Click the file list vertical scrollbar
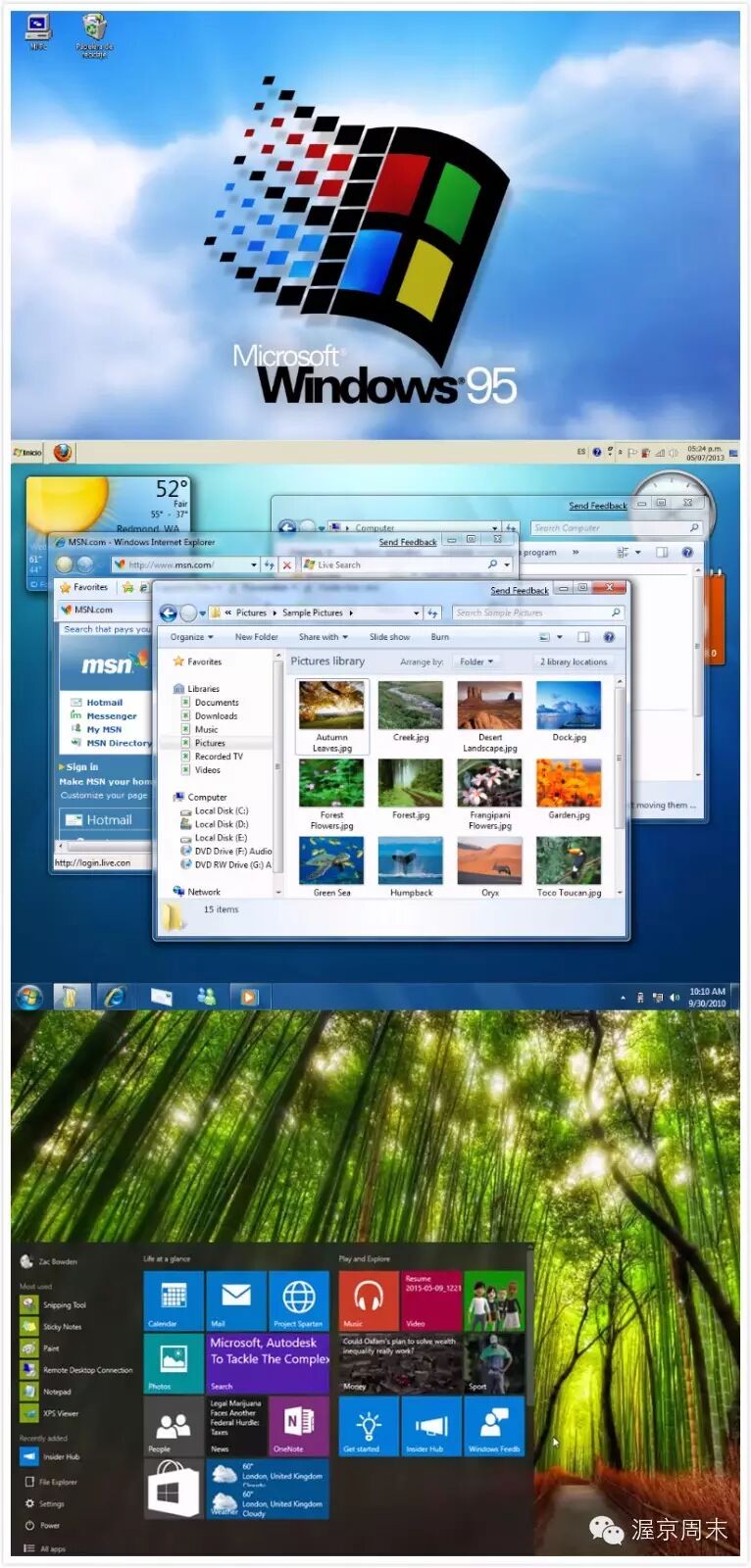The width and height of the screenshot is (751, 1568). (620, 787)
